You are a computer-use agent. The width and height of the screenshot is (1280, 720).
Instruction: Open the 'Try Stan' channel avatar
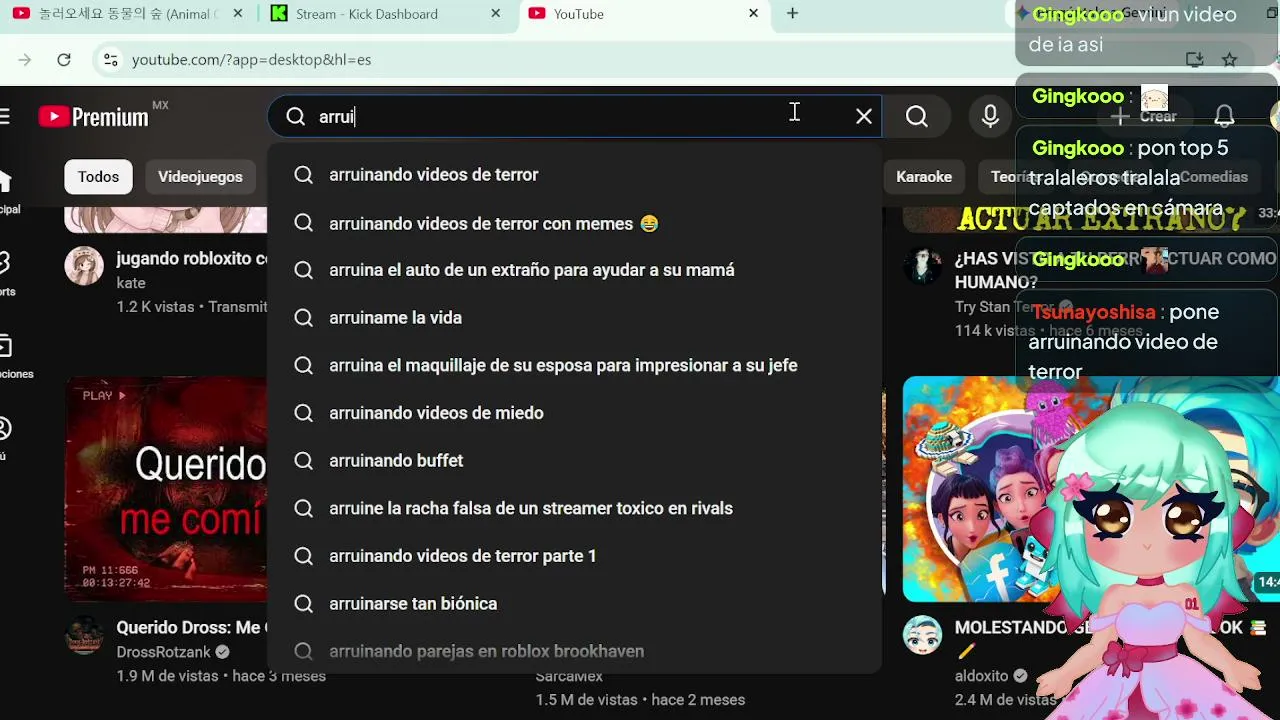pyautogui.click(x=923, y=266)
